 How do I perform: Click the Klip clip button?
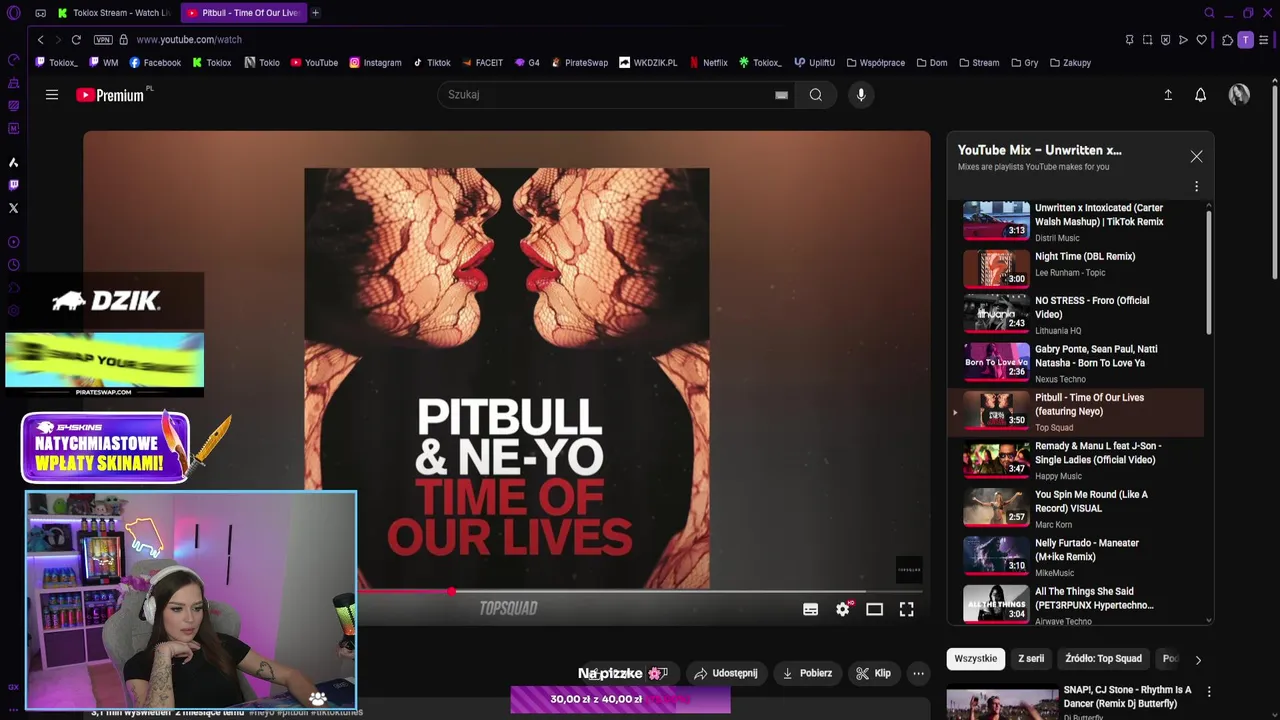873,673
